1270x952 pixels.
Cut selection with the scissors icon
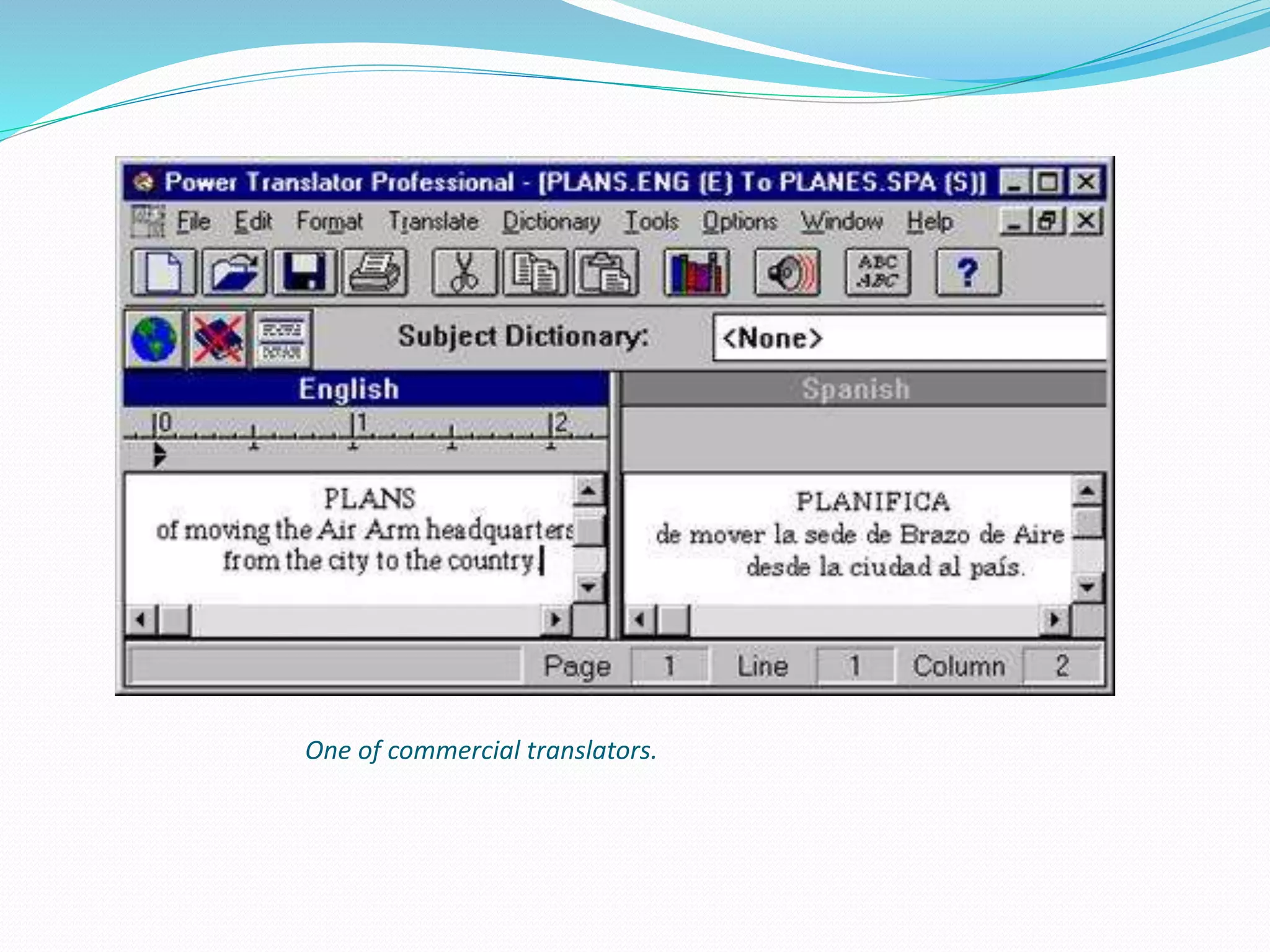coord(464,272)
